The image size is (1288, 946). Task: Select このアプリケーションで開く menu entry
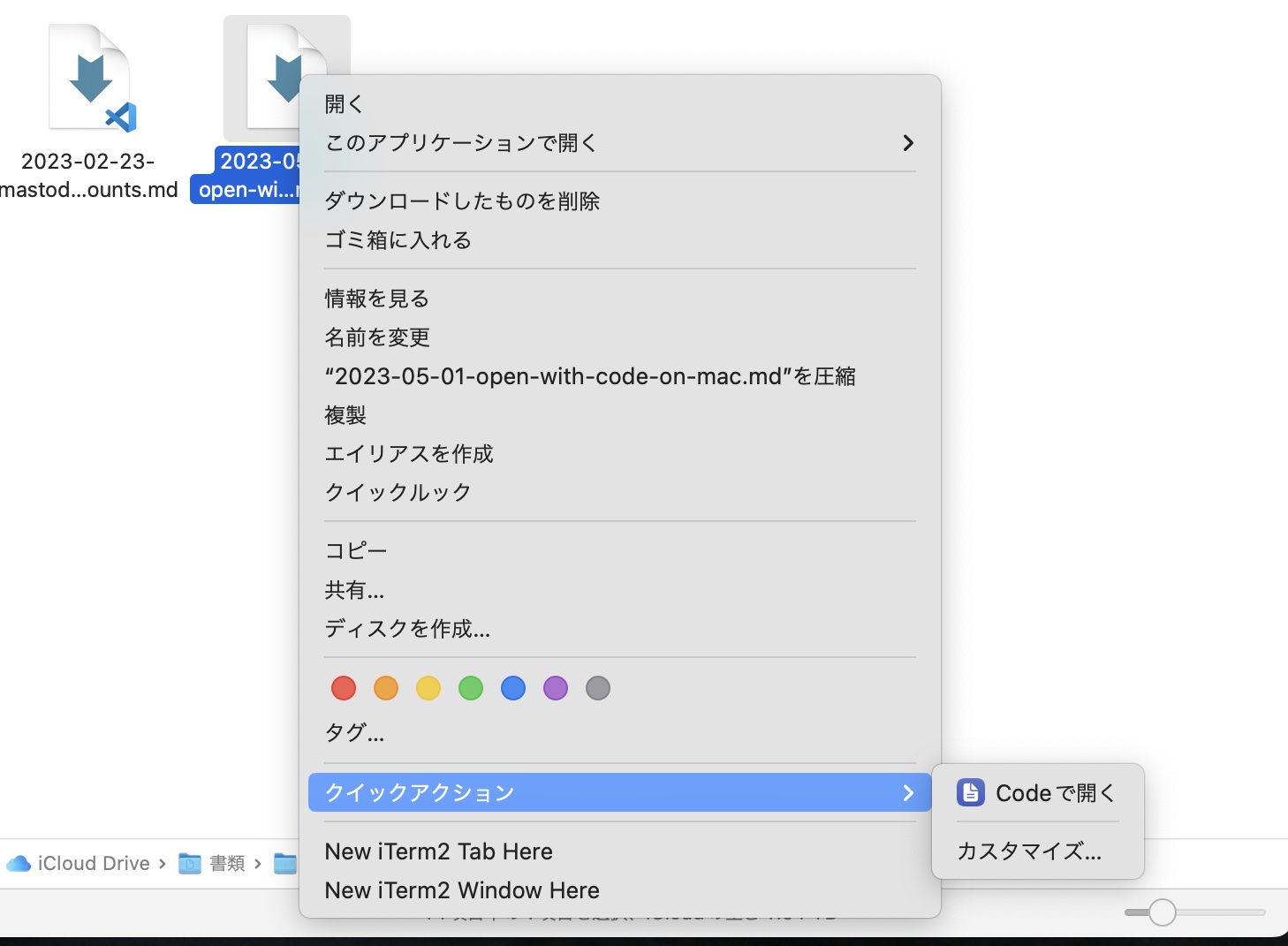pyautogui.click(x=619, y=142)
